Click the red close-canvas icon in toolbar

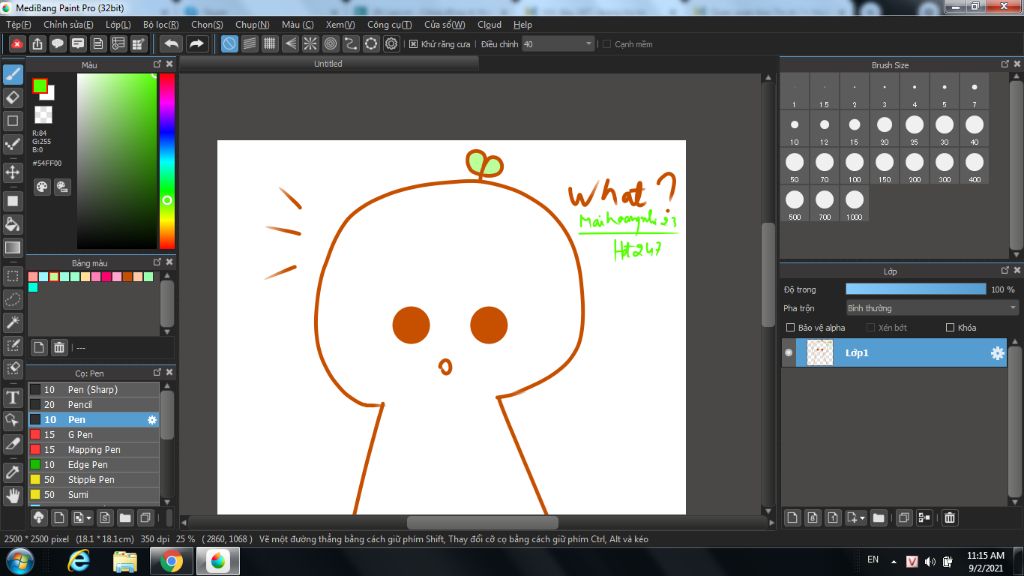pyautogui.click(x=17, y=44)
